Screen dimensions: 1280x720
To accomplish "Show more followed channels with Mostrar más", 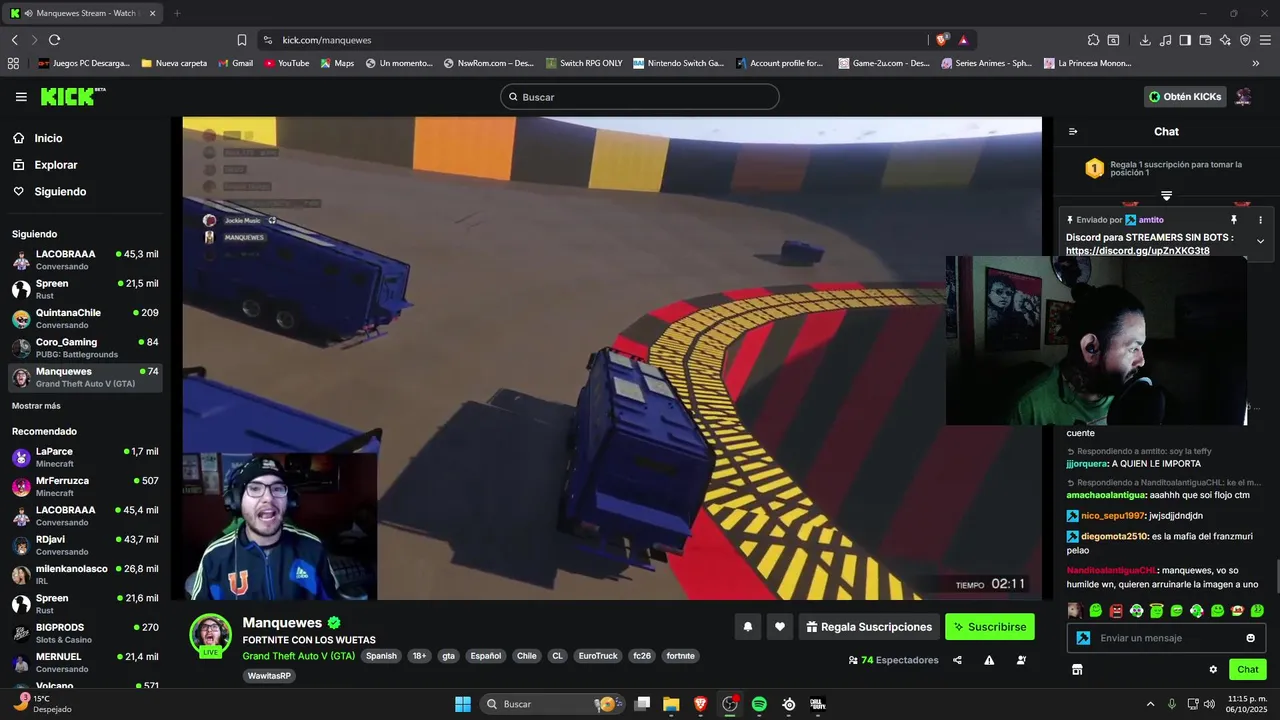I will click(x=36, y=406).
